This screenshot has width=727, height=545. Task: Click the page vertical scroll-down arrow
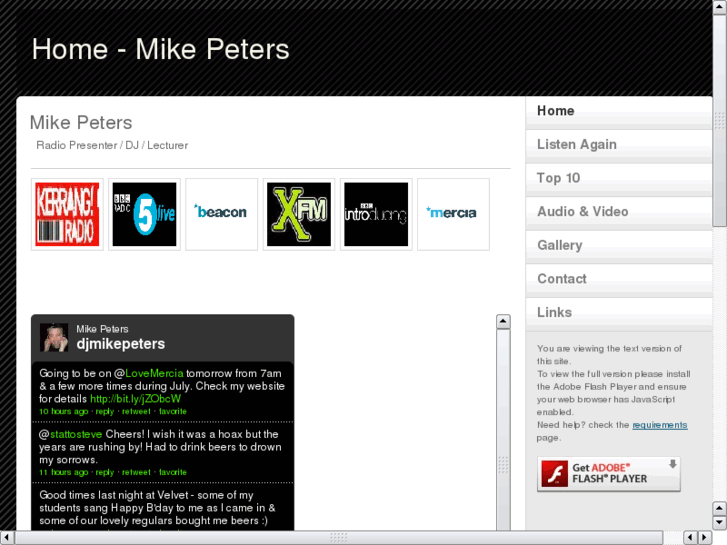pos(720,523)
